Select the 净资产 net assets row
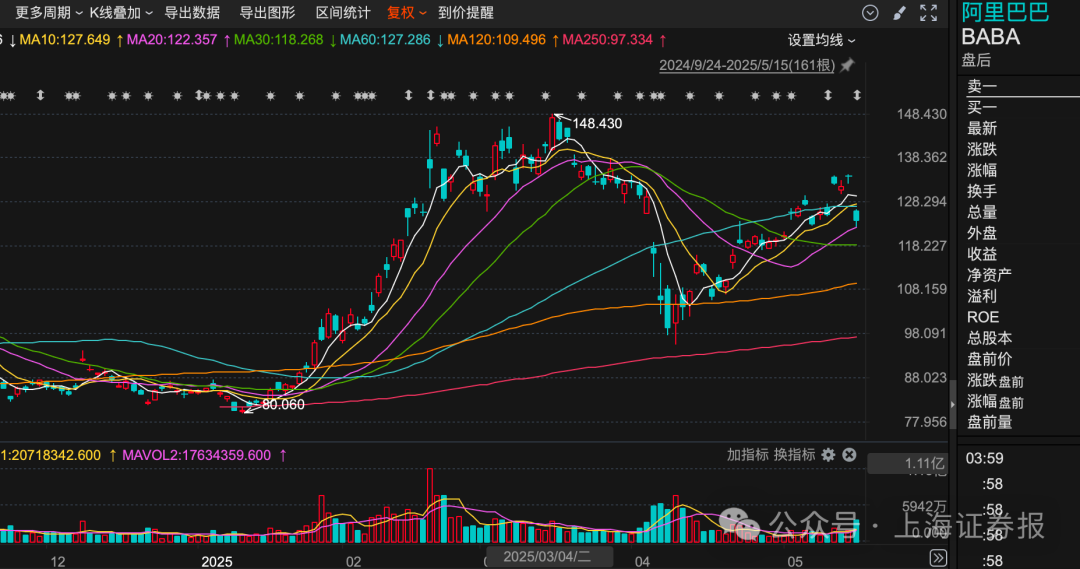Screen dimensions: 1080x569 (989, 275)
